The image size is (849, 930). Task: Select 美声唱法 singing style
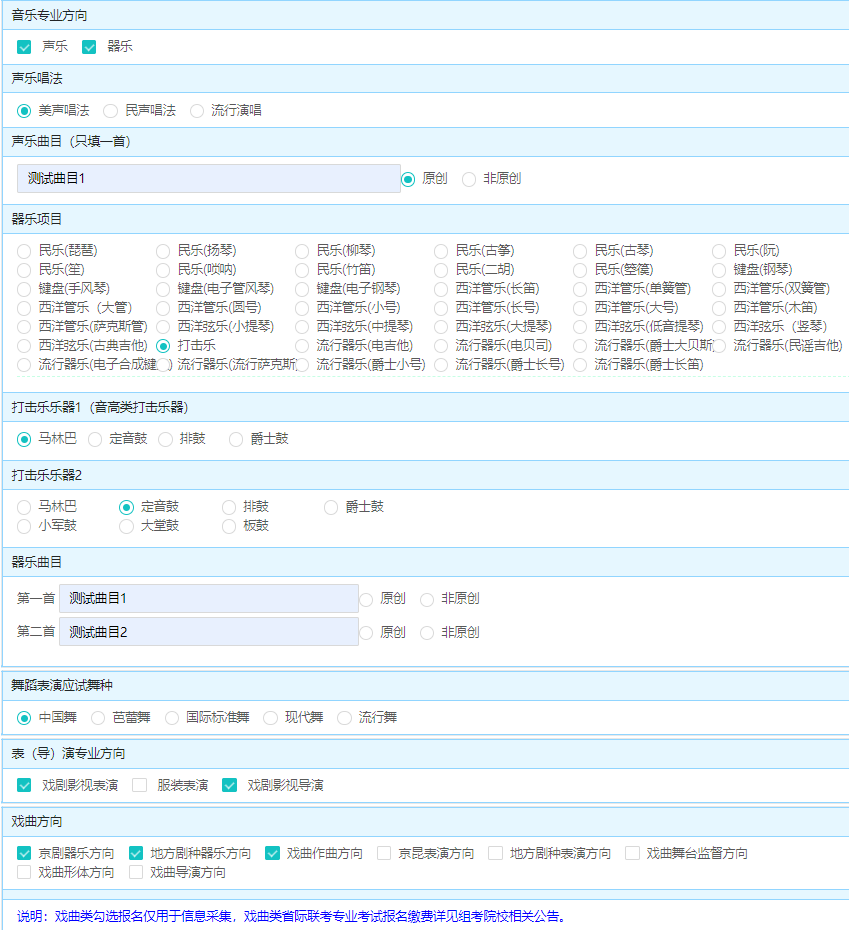tap(24, 111)
